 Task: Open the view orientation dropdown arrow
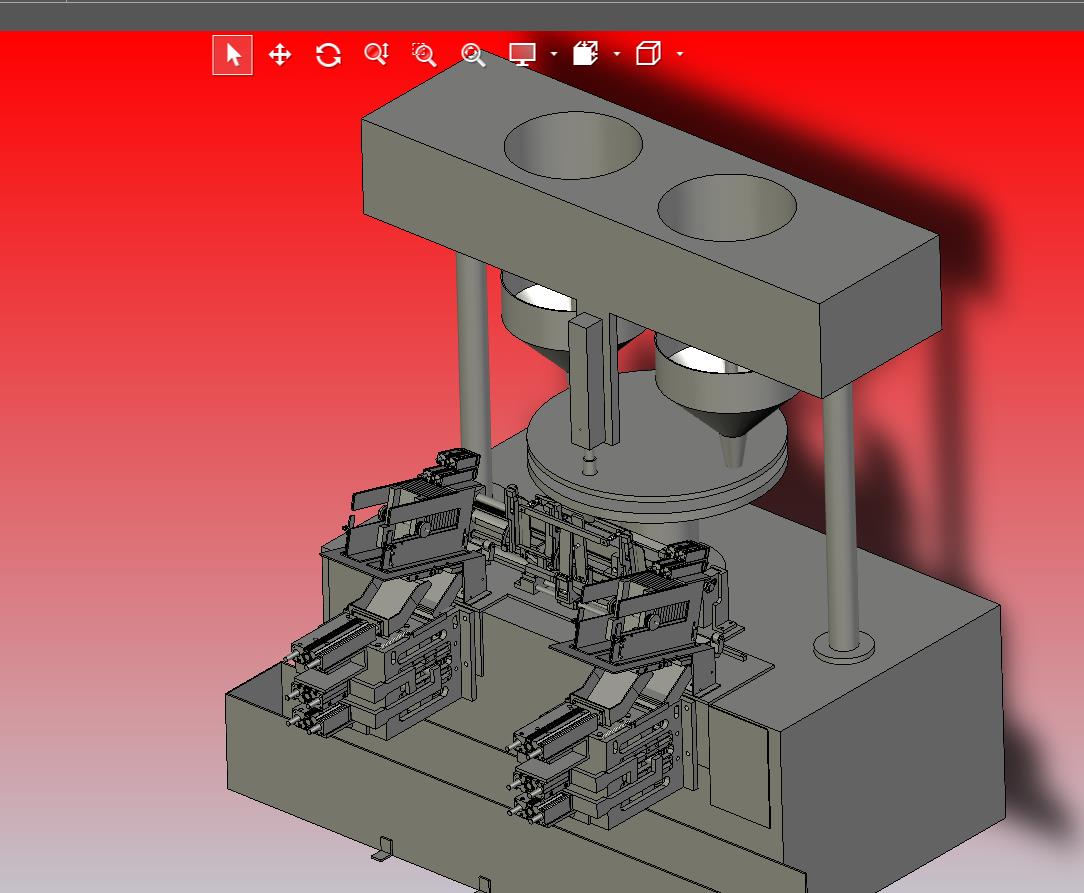(x=680, y=54)
